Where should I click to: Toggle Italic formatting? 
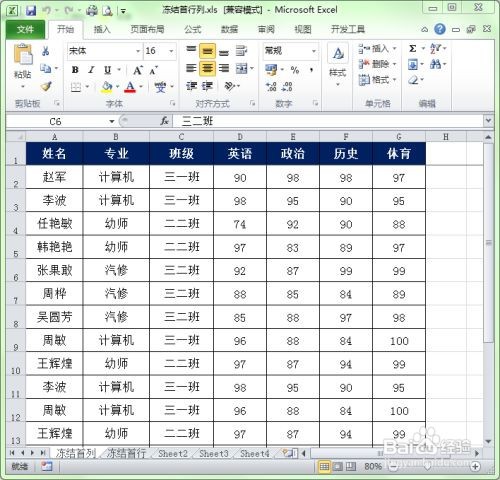pyautogui.click(x=91, y=70)
